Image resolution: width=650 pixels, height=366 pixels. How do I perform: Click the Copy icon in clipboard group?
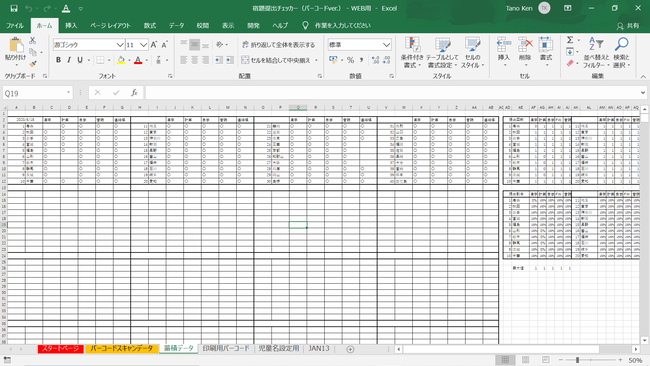33,52
